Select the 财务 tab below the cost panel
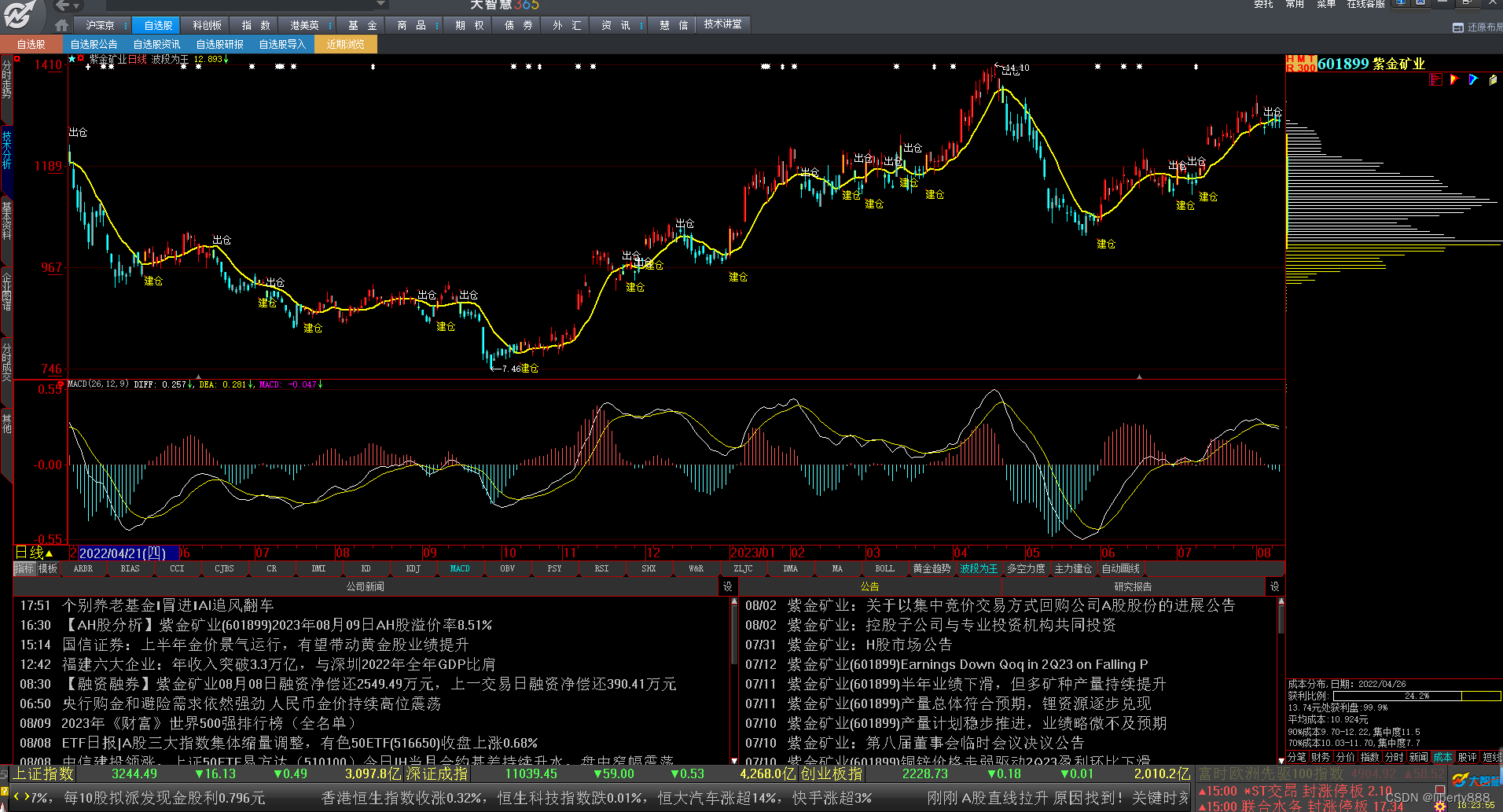This screenshot has height=812, width=1503. (1321, 757)
